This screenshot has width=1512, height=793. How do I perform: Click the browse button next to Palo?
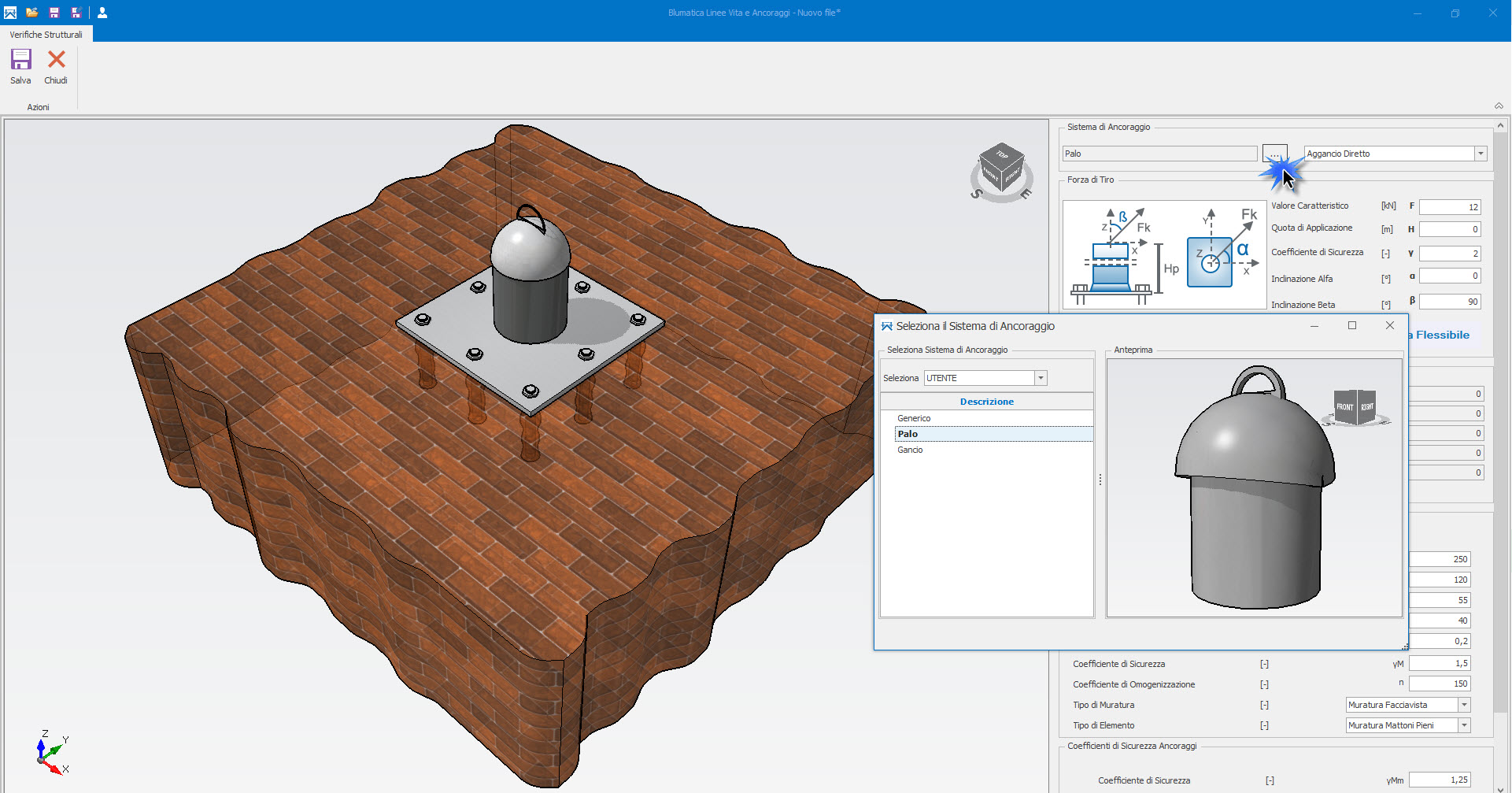1274,154
